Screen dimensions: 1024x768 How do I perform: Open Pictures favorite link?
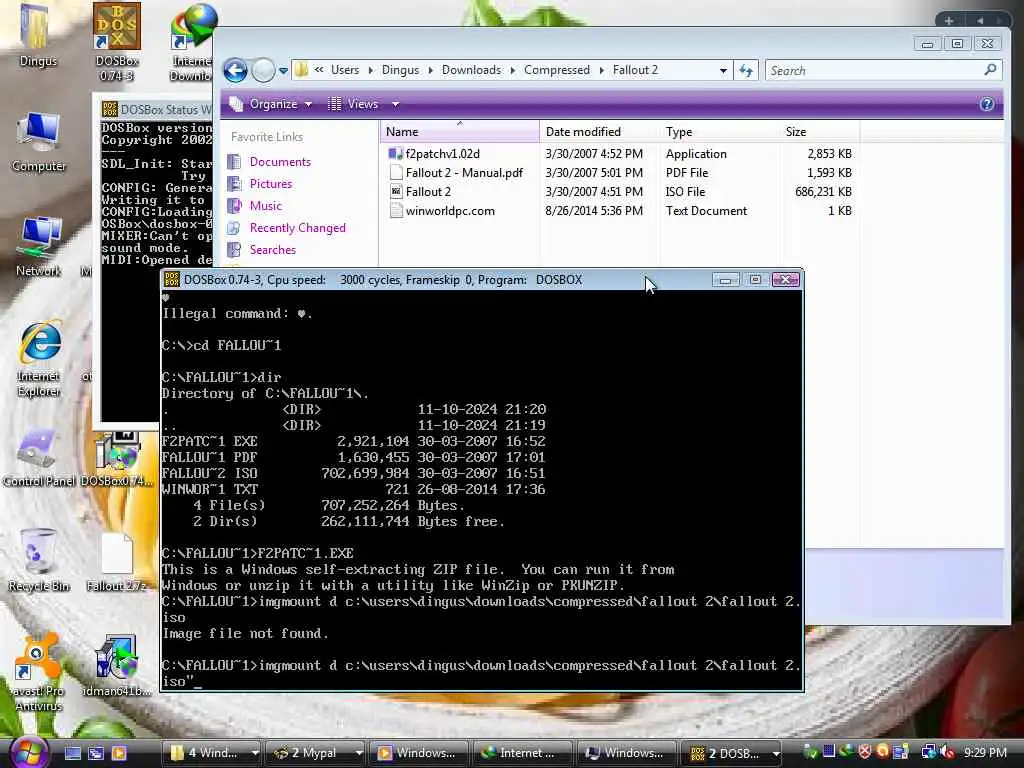(x=270, y=184)
